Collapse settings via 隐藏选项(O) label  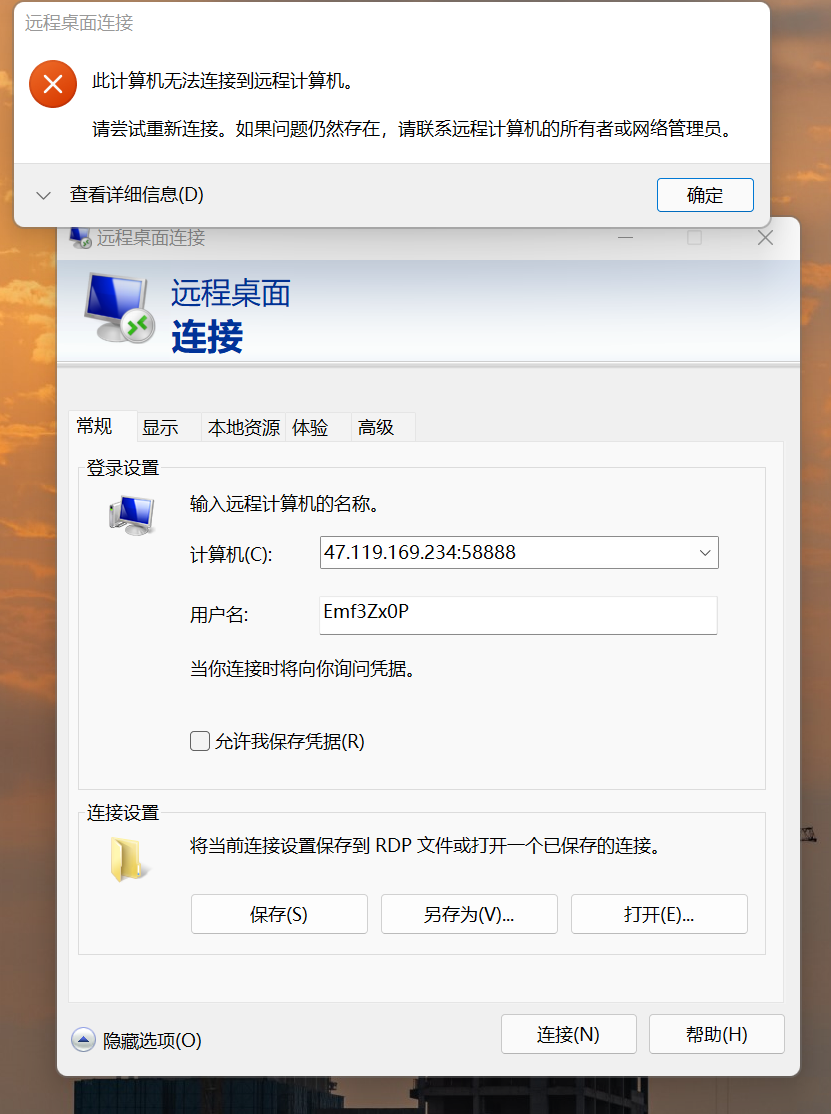(x=152, y=1041)
